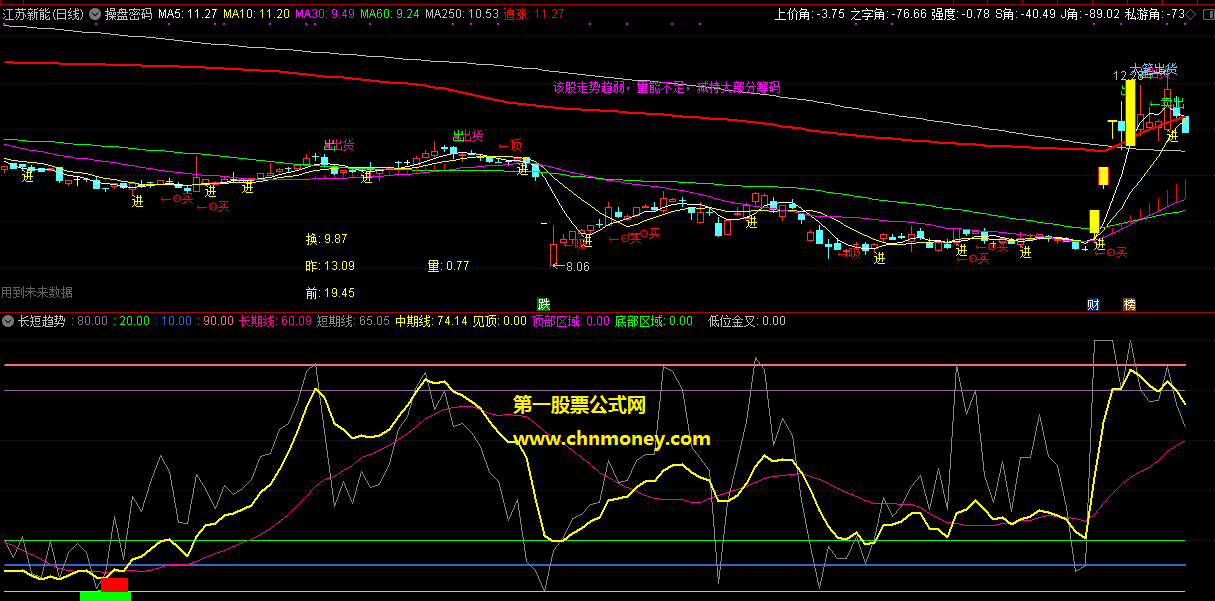The height and width of the screenshot is (601, 1215).
Task: Click the 强度: -0.78 reading
Action: (x=961, y=14)
